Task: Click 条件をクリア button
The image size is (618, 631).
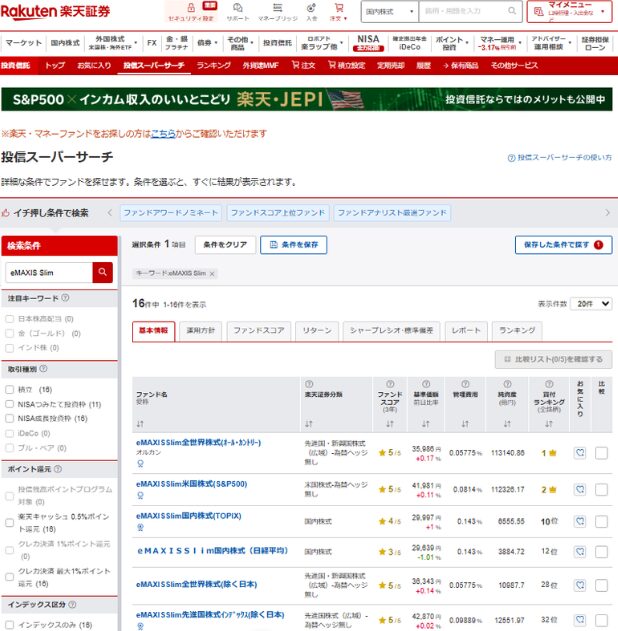Action: (225, 245)
